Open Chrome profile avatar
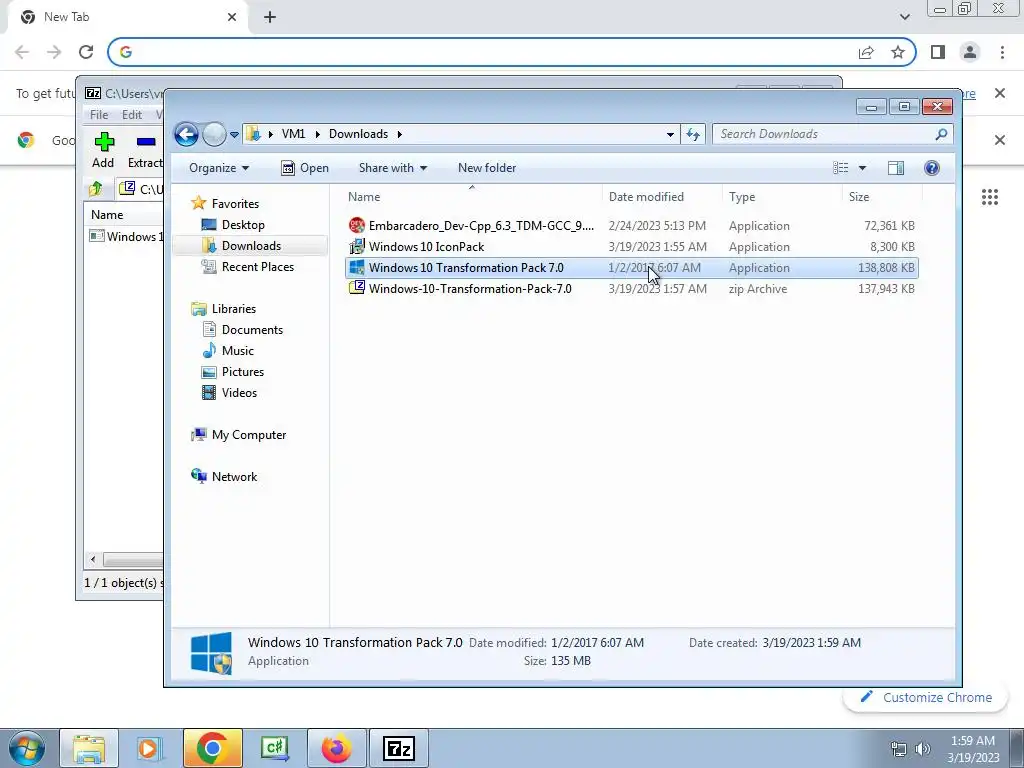The image size is (1024, 768). tap(970, 52)
